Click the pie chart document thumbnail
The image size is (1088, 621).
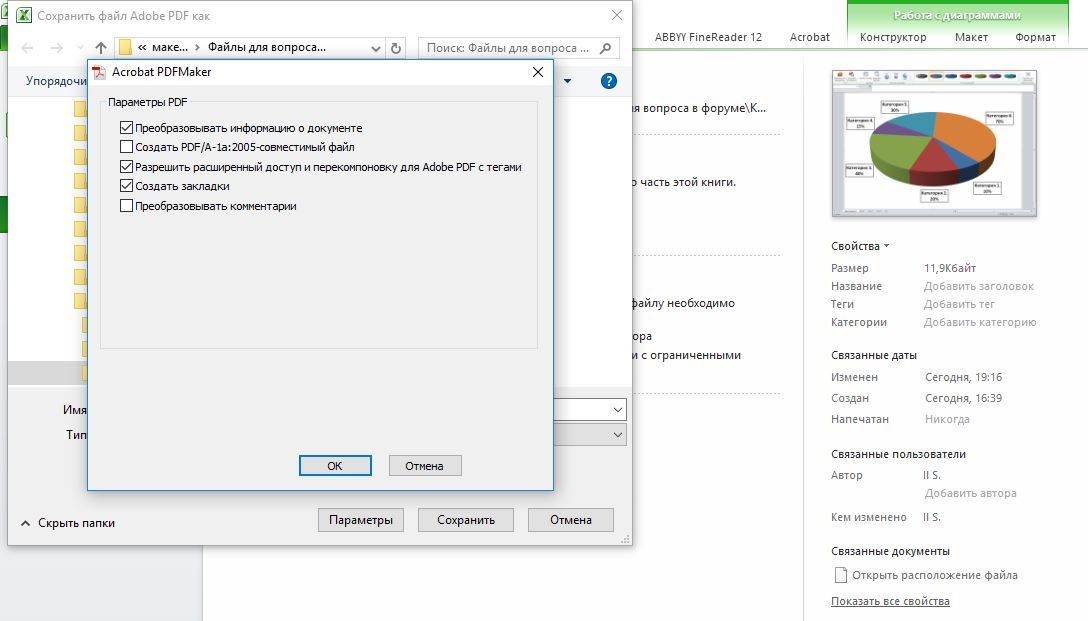[934, 144]
